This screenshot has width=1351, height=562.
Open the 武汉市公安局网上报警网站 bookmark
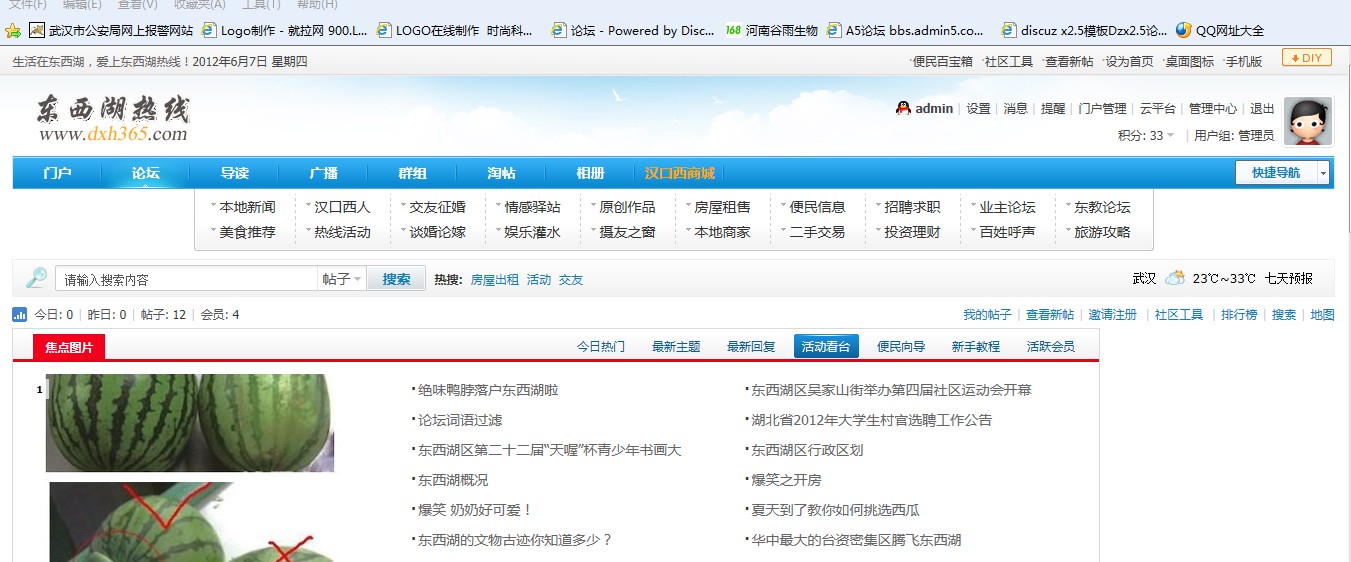coord(112,30)
